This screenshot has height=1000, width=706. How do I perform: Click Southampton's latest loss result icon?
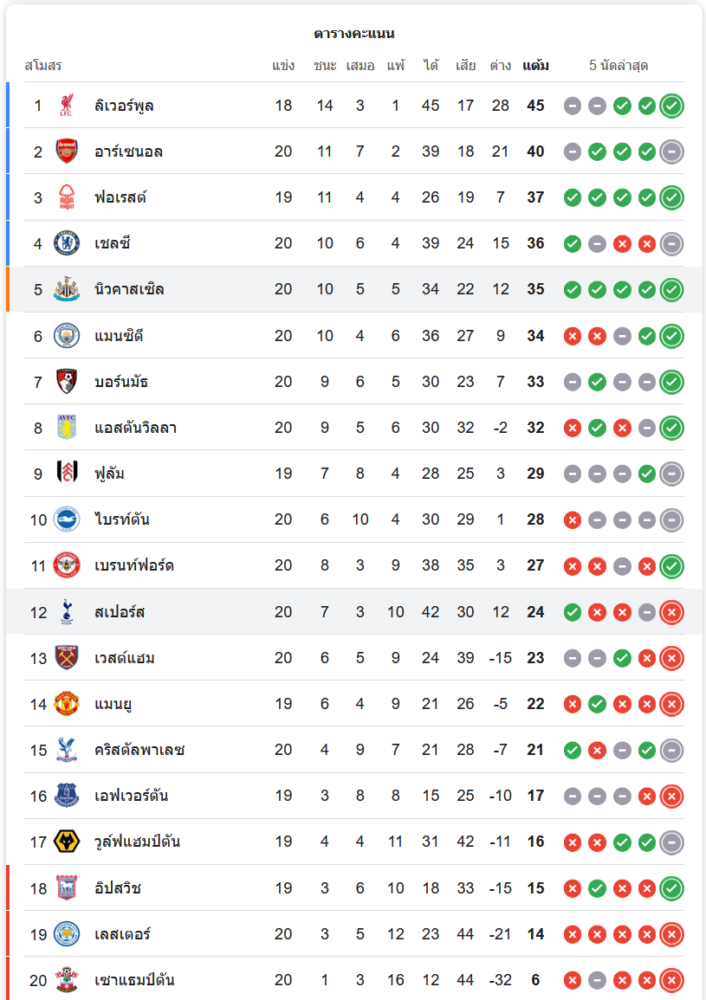coord(672,980)
